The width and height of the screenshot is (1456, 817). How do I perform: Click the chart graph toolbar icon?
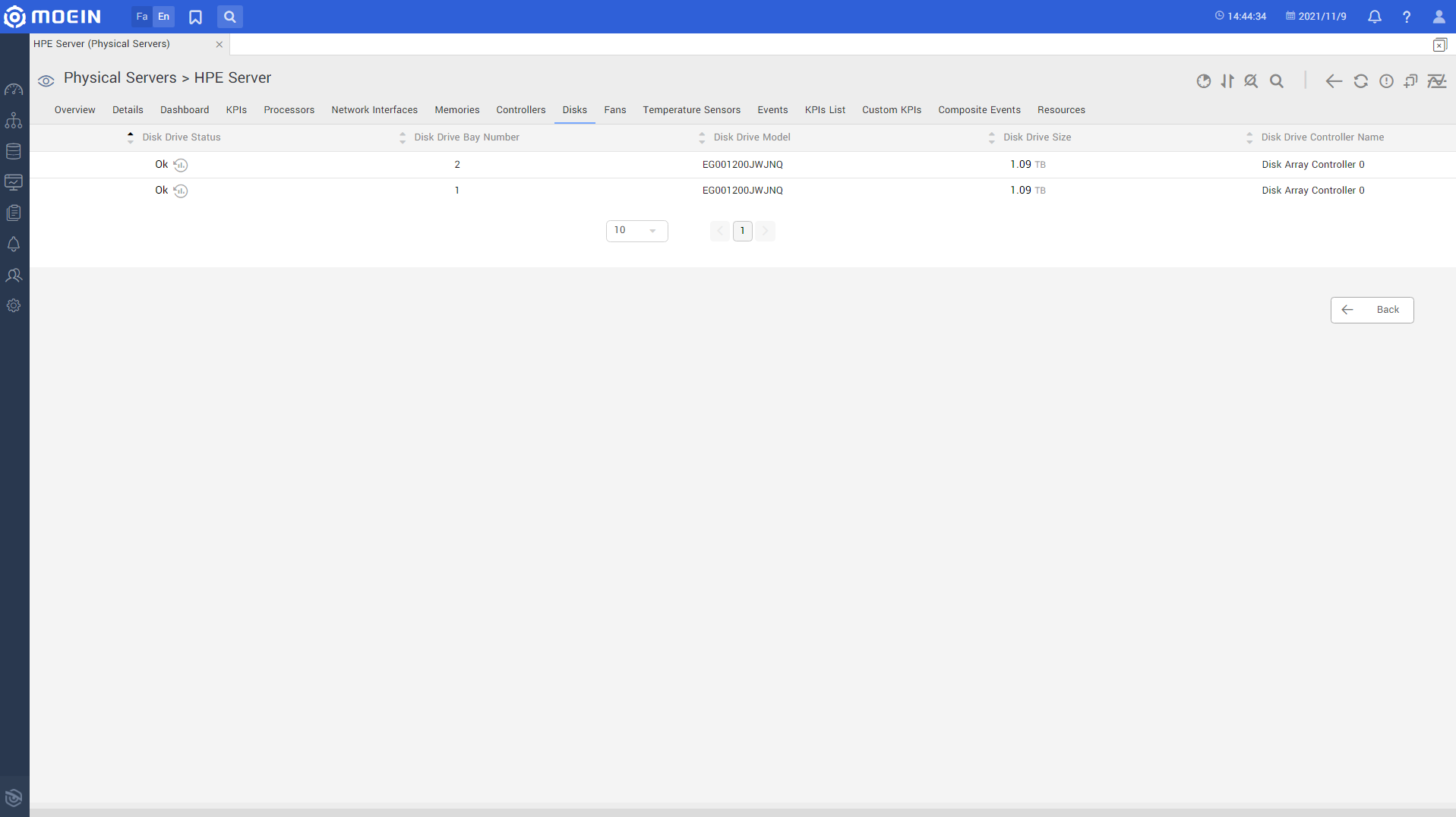point(1437,81)
